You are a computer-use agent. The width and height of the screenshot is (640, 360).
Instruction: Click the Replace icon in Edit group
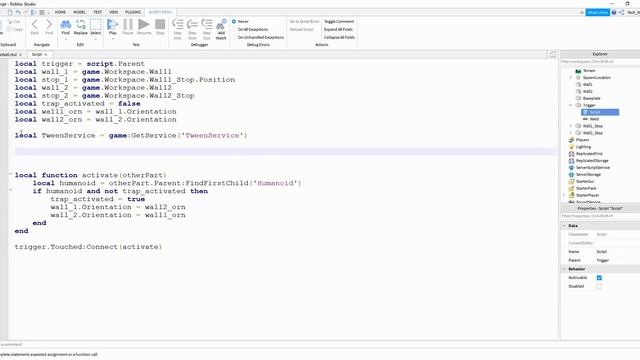point(80,24)
